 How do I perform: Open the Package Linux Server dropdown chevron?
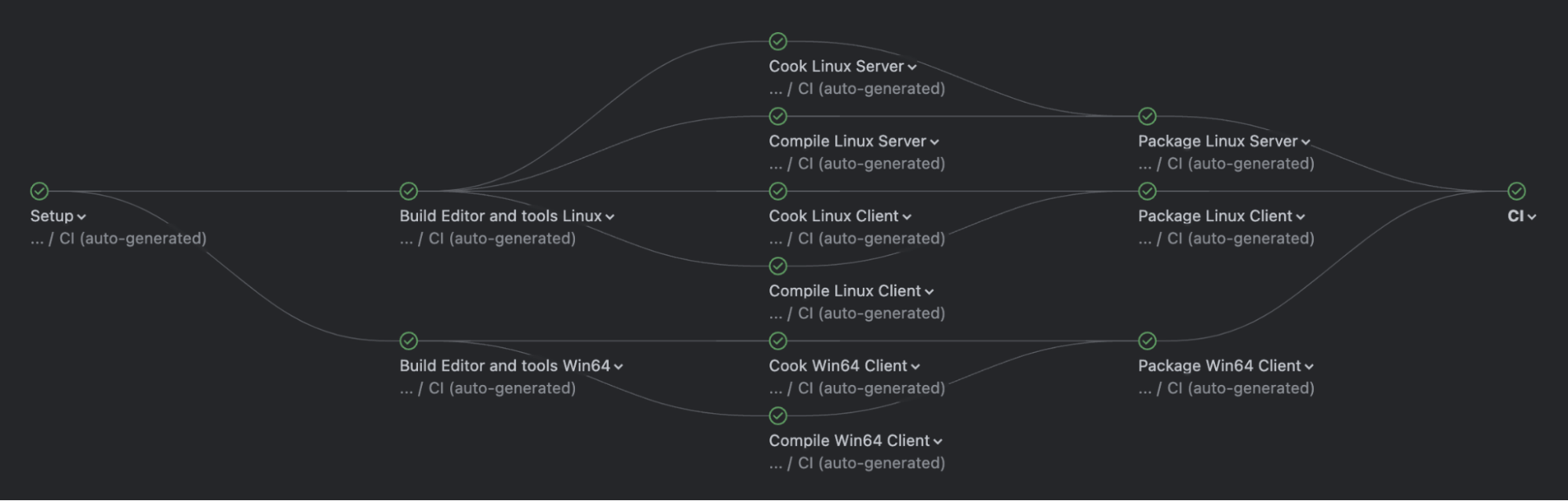(1306, 143)
